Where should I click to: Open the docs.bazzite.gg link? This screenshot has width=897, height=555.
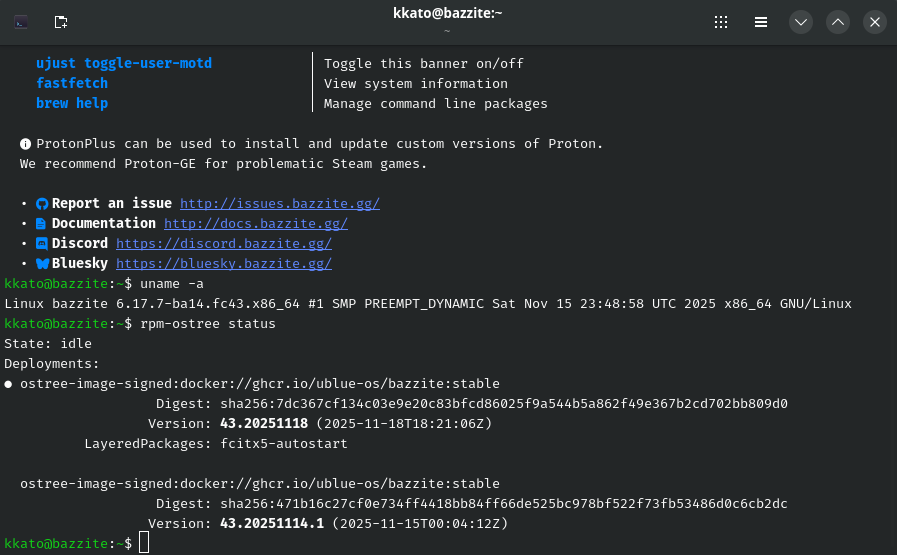coord(256,224)
